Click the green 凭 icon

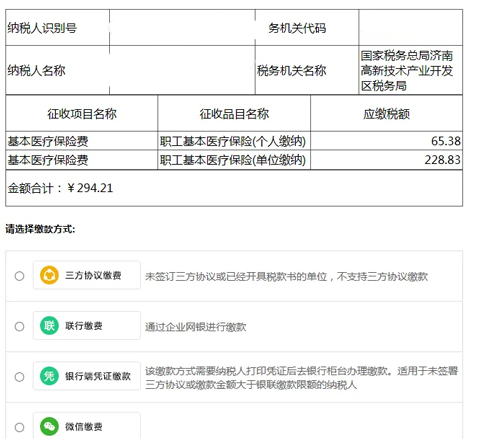49,376
